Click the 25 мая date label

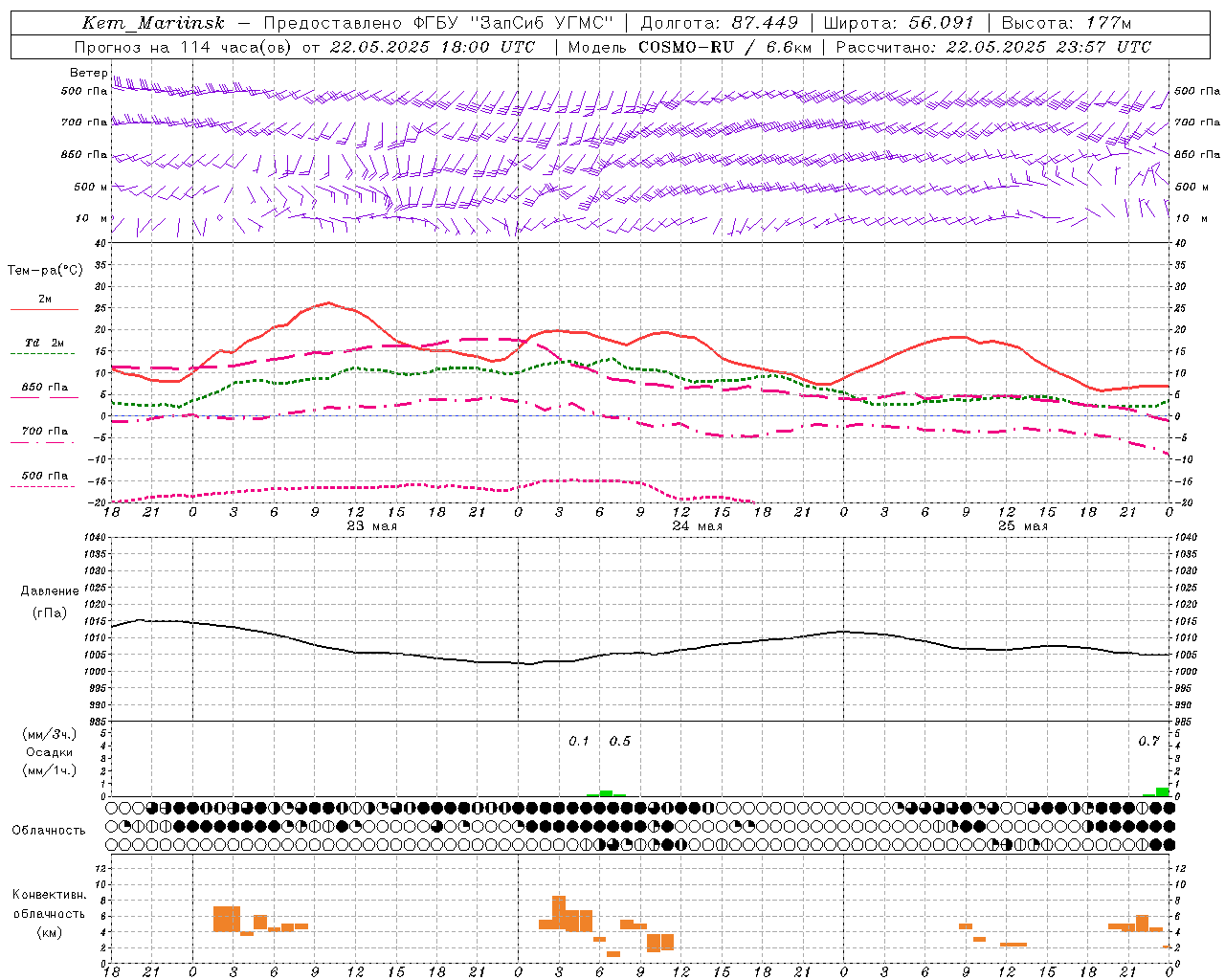[1023, 526]
